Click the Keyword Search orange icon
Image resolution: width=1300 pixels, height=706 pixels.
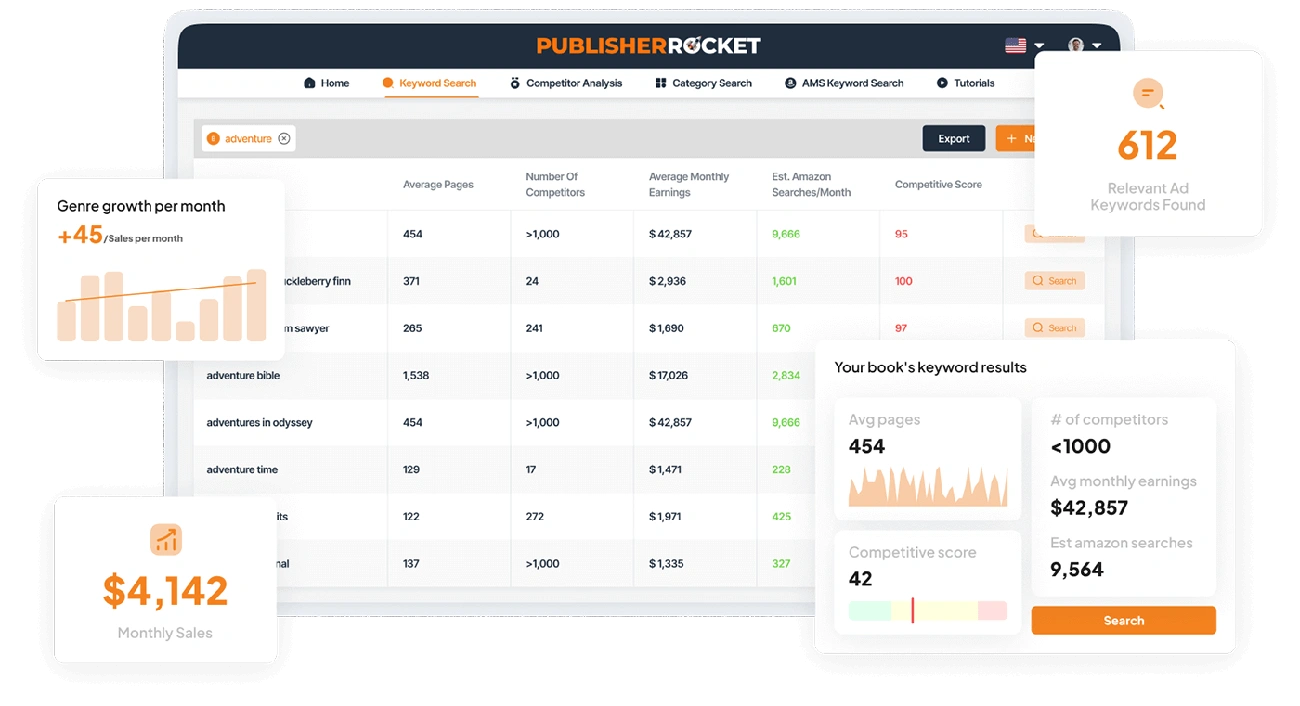pos(388,83)
